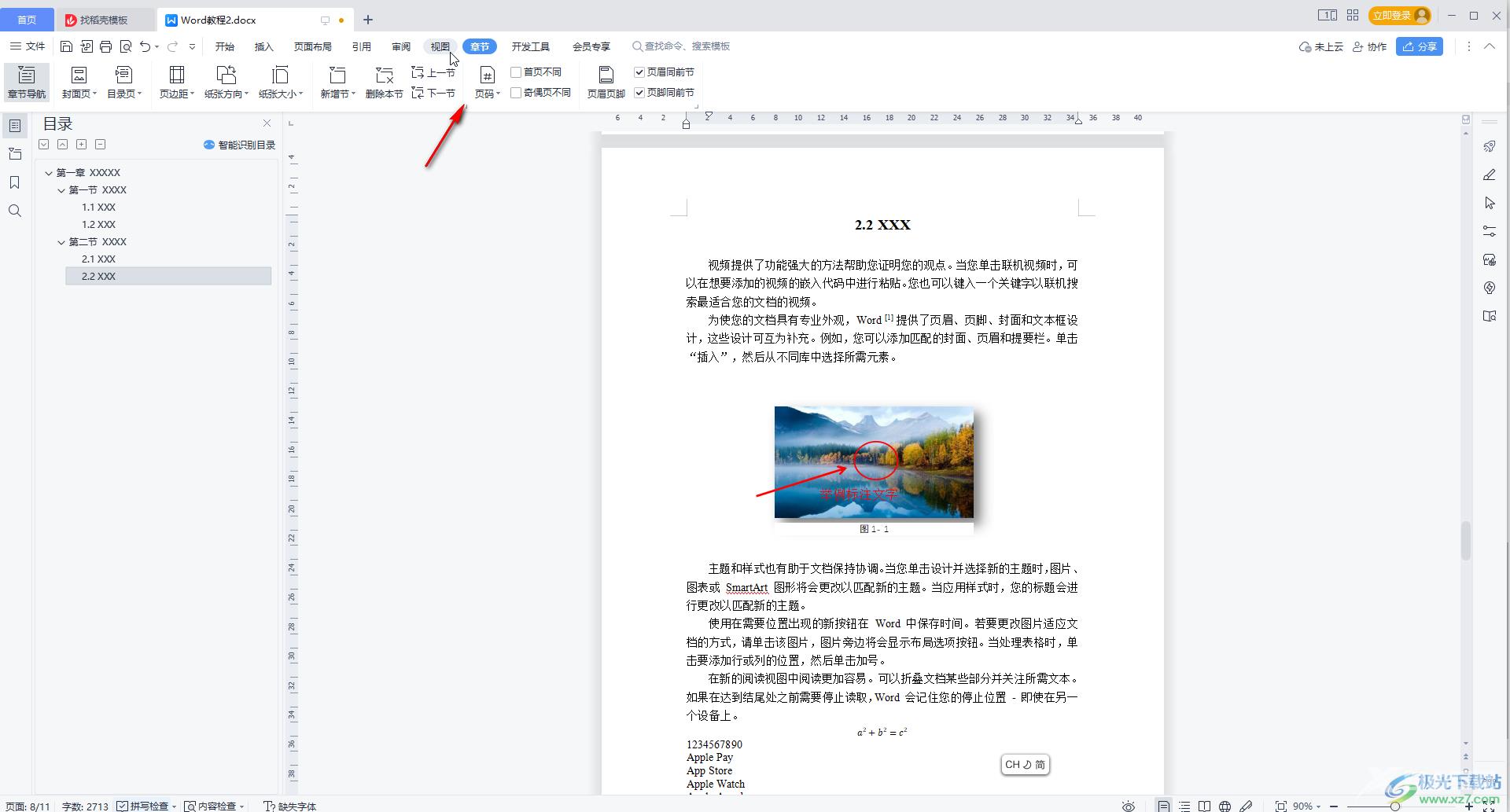Open 新增节 add section dropdown
1510x812 pixels.
pyautogui.click(x=338, y=82)
